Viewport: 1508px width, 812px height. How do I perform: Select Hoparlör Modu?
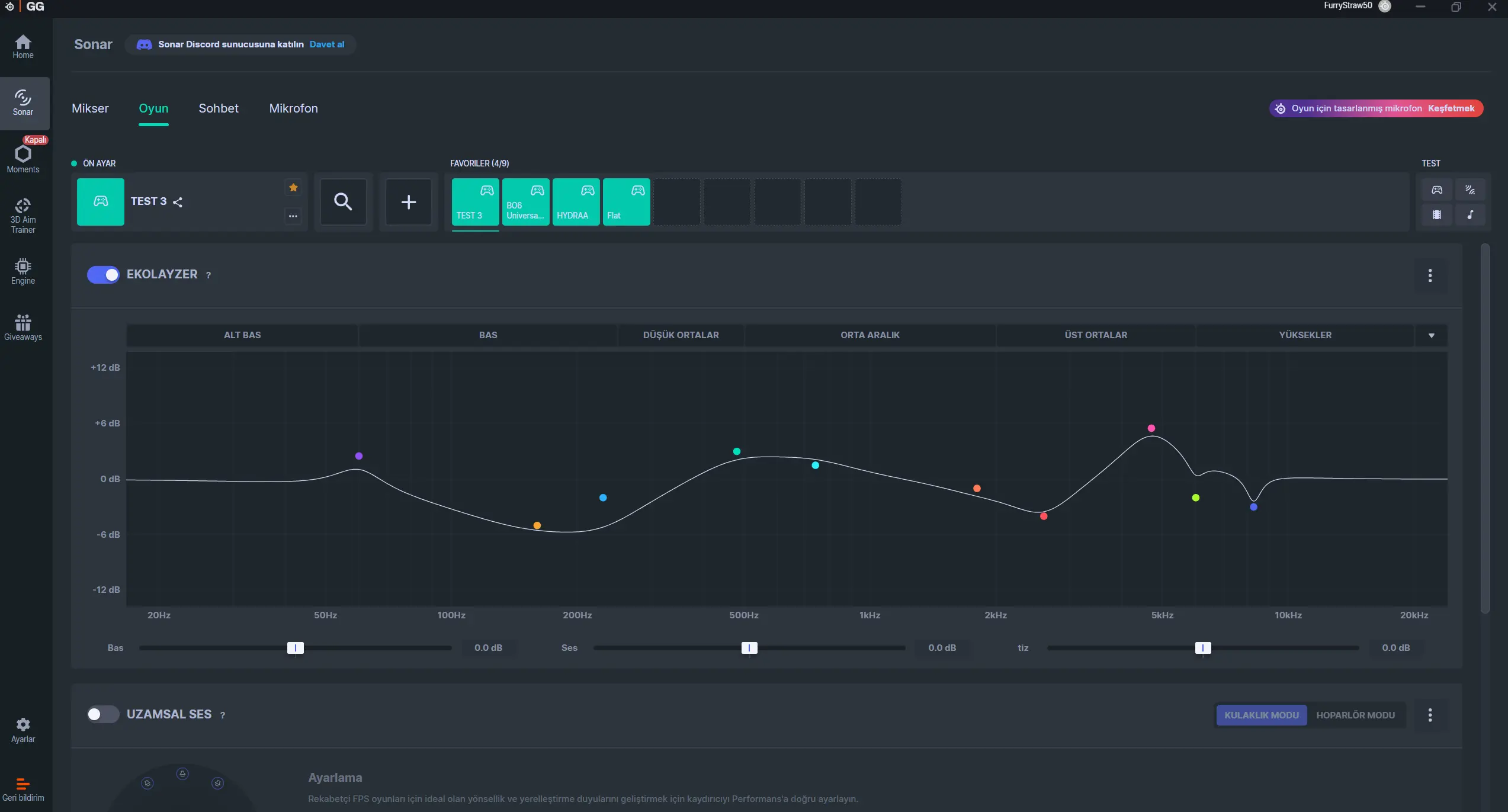(1356, 715)
